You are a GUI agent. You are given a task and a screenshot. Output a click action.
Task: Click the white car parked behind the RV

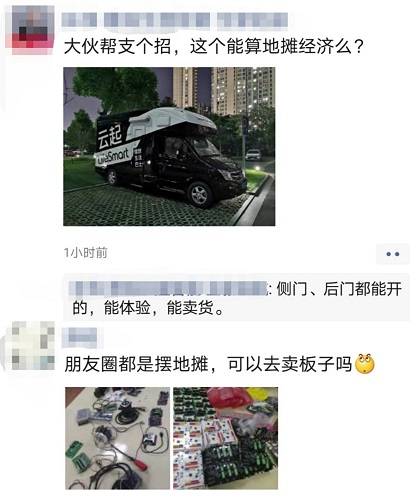(253, 155)
